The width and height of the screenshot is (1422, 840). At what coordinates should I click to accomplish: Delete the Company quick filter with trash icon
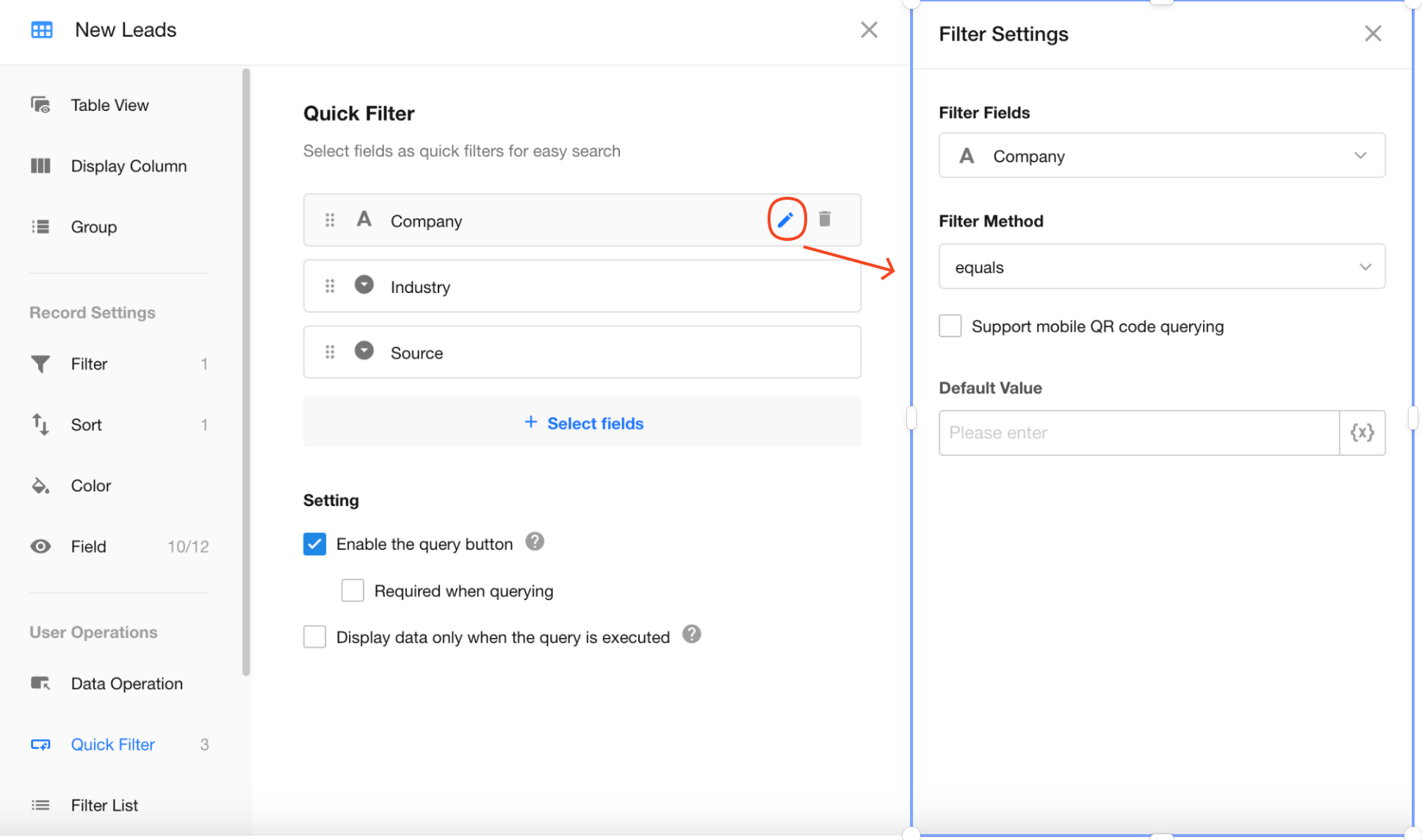[x=824, y=219]
